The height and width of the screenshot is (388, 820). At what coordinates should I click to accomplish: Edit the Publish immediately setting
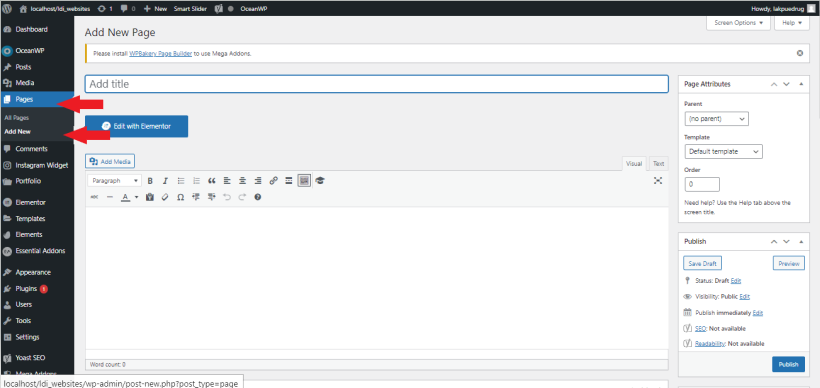coord(758,313)
